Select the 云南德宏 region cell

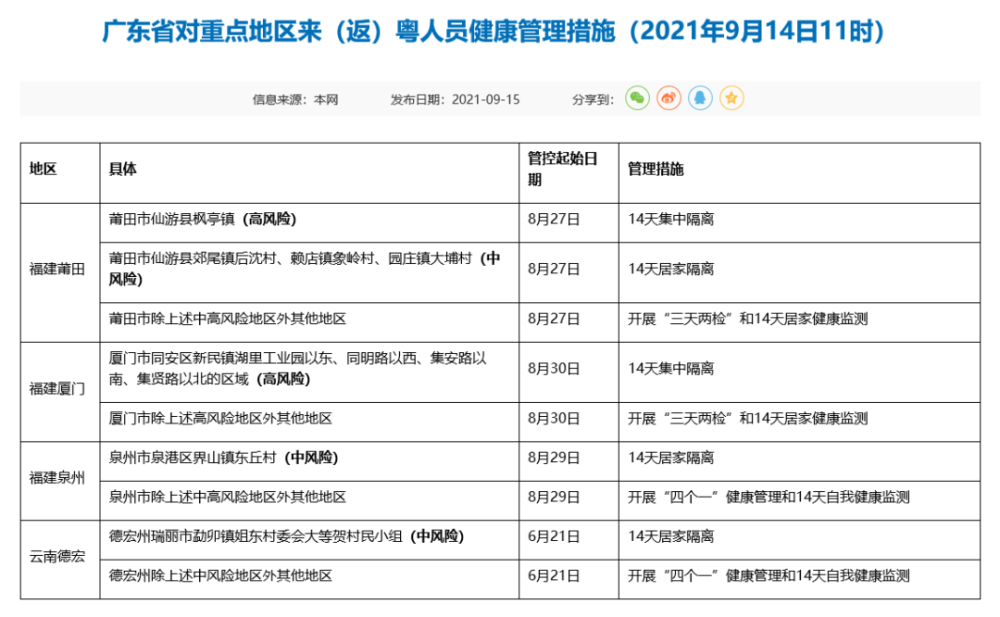58,556
